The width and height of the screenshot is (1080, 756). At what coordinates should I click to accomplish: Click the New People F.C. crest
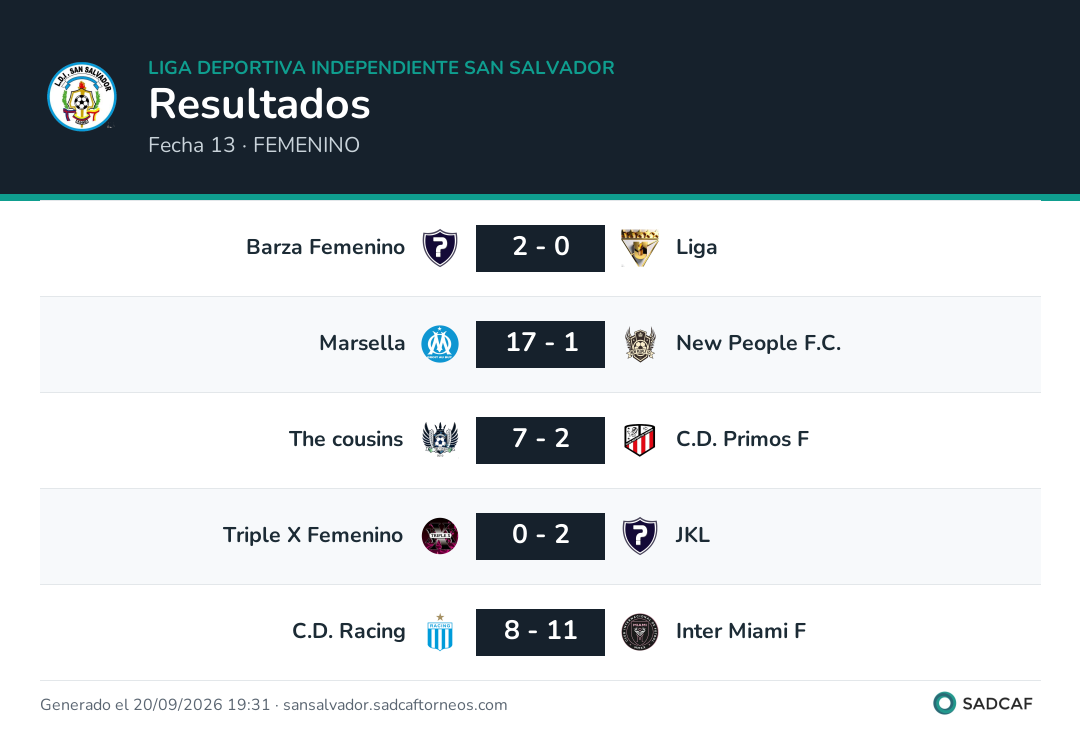640,344
